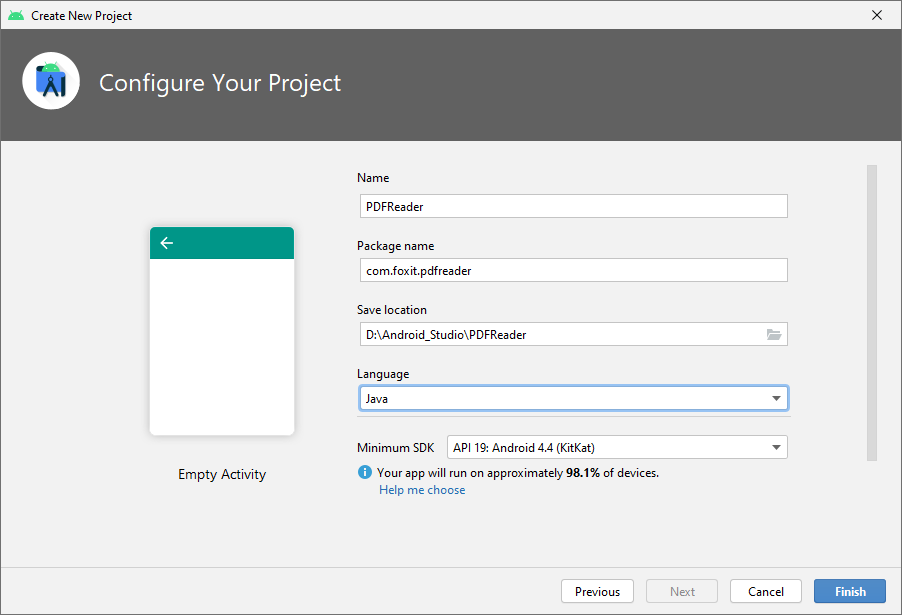902x615 pixels.
Task: Browse for a folder in Save location
Action: pyautogui.click(x=773, y=335)
